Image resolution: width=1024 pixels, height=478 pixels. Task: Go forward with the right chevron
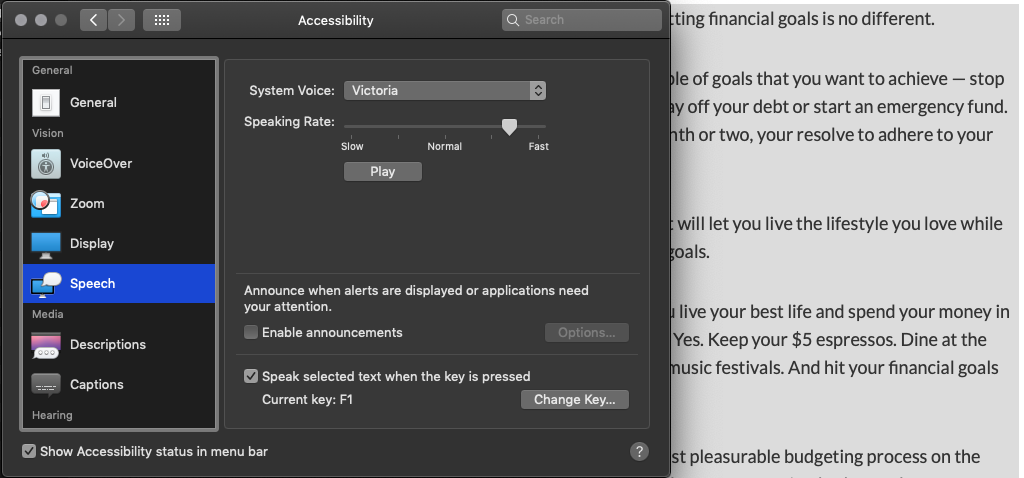tap(121, 20)
